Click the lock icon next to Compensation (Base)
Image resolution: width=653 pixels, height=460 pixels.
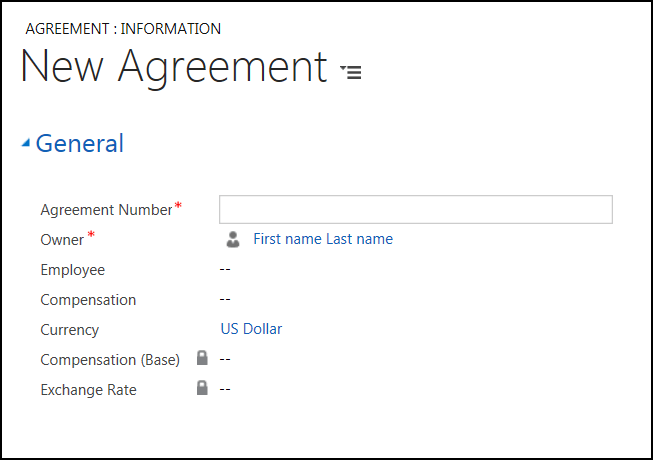(x=202, y=358)
